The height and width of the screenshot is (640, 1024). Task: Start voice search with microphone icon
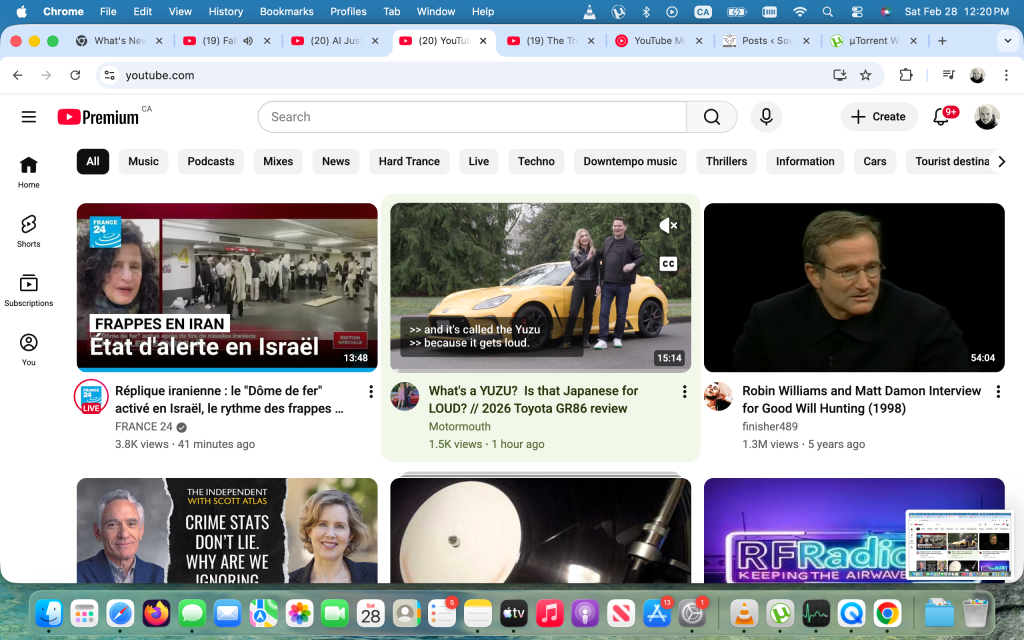coord(766,117)
